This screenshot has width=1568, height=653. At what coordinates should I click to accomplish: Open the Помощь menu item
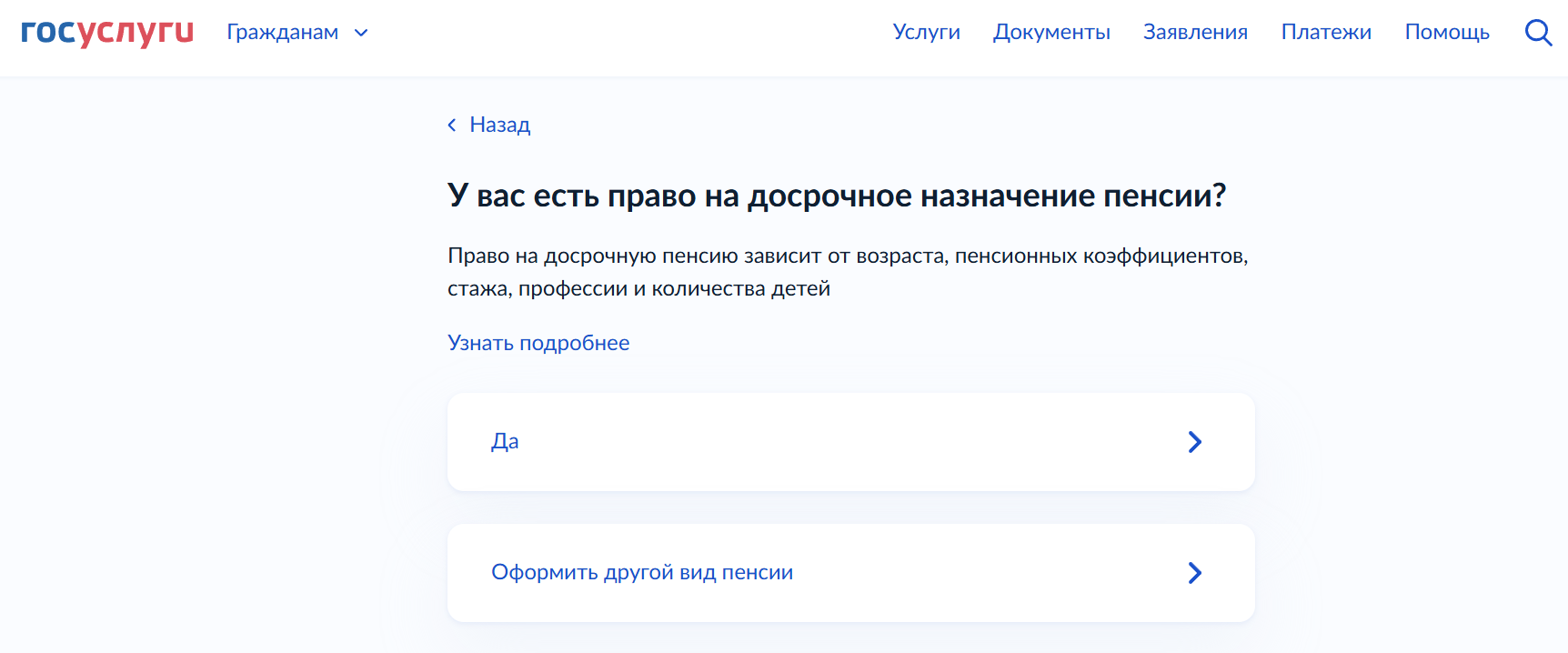[1447, 32]
